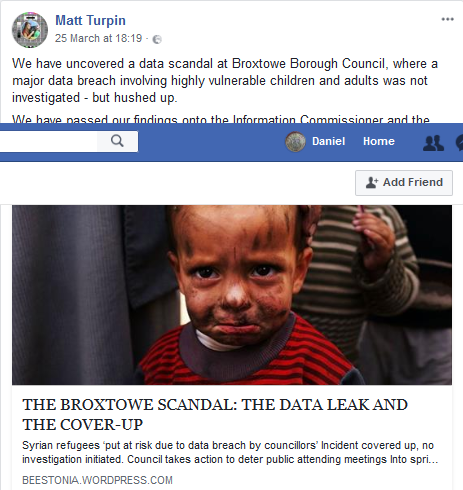Open the crying child article image
This screenshot has width=463, height=490.
pyautogui.click(x=232, y=295)
